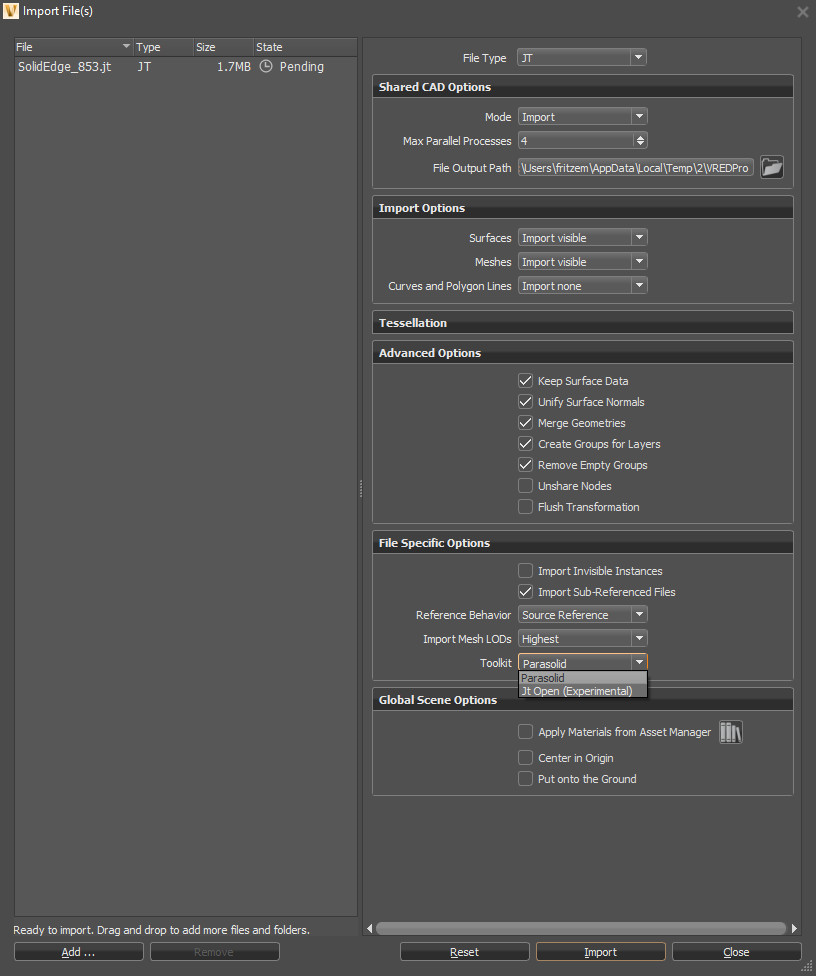Screen dimensions: 816x976
Task: Collapse the Shared CAD Options header
Action: tap(583, 87)
